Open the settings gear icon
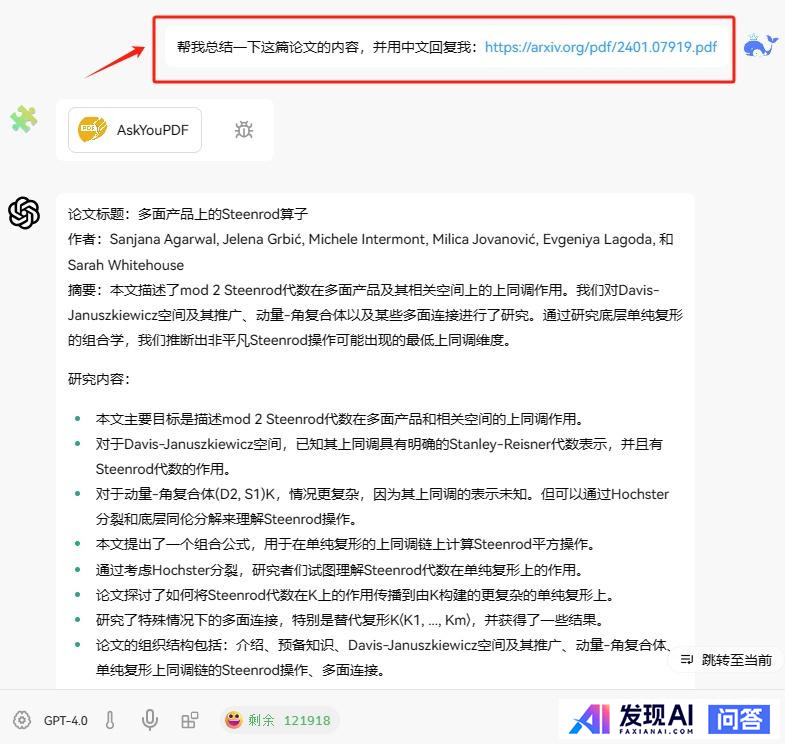785x744 pixels. point(21,720)
